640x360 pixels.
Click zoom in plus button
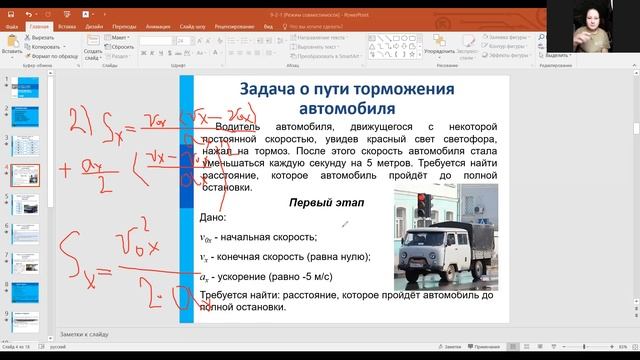click(x=612, y=347)
